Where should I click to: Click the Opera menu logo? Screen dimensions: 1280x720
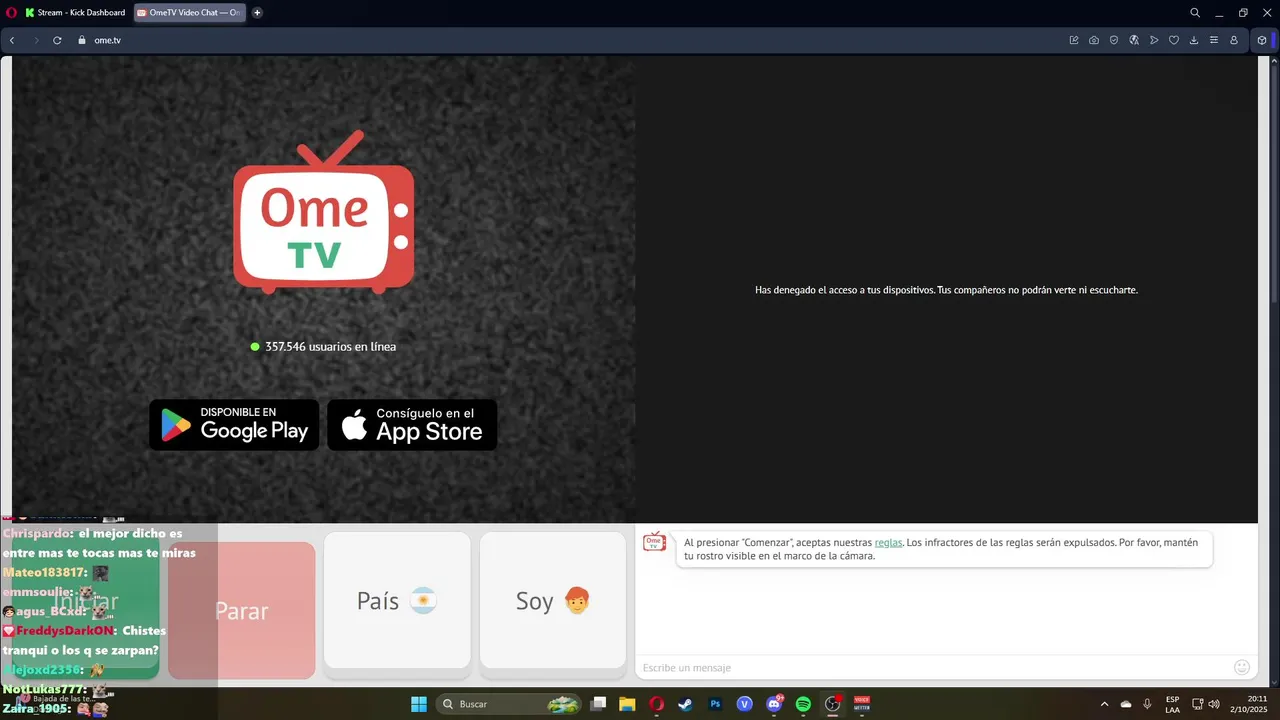[x=9, y=12]
